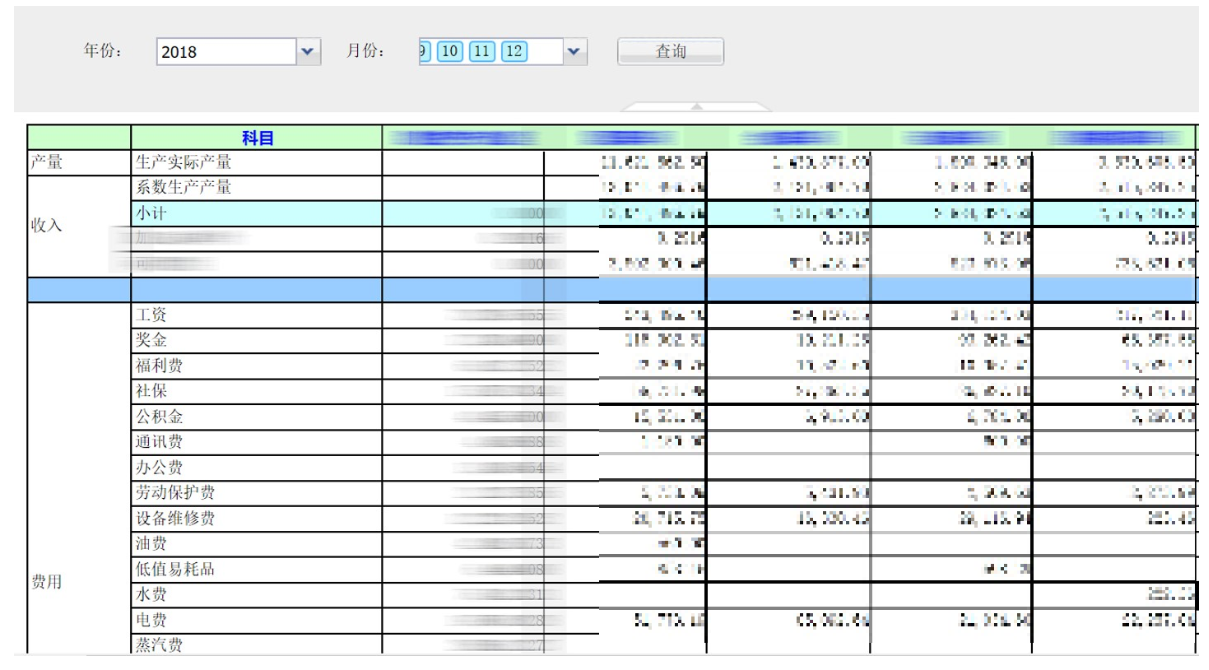Click the year field showing 2018

[x=226, y=51]
